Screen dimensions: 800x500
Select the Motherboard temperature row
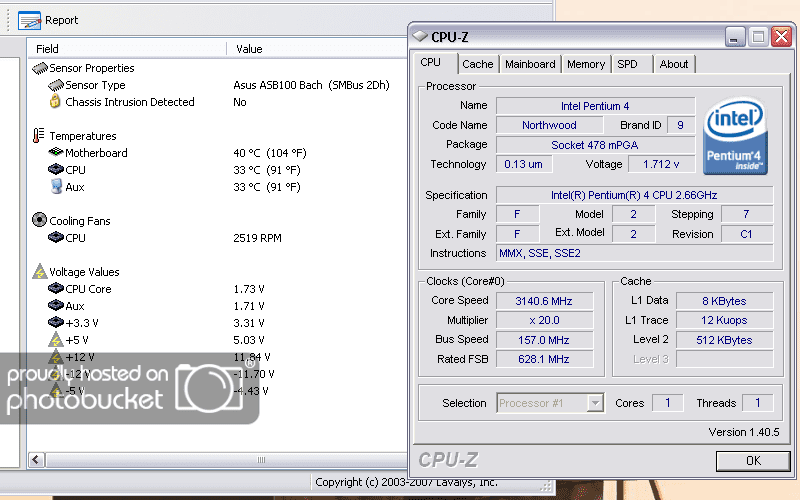217,153
